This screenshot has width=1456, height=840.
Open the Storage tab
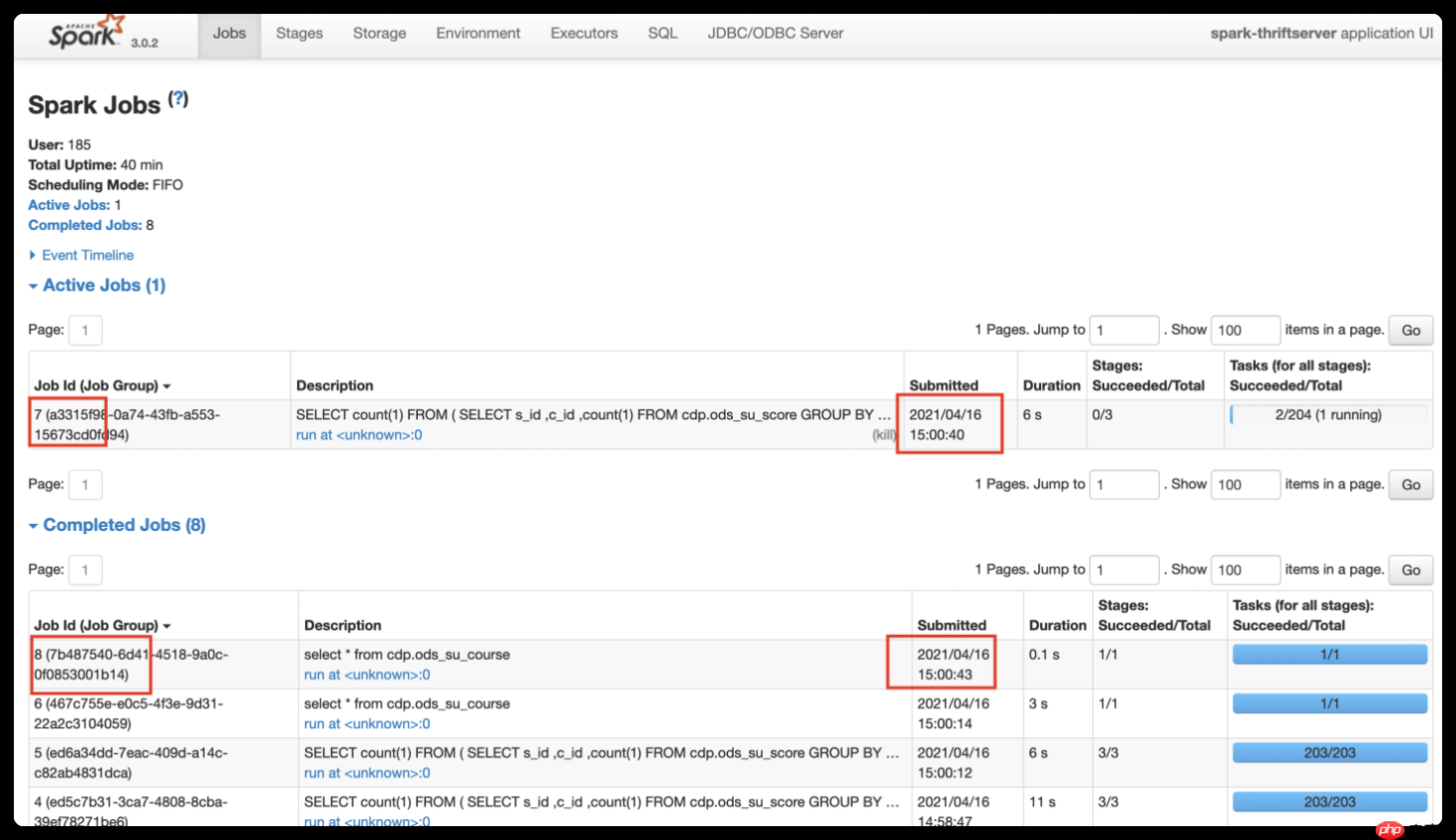[x=379, y=33]
